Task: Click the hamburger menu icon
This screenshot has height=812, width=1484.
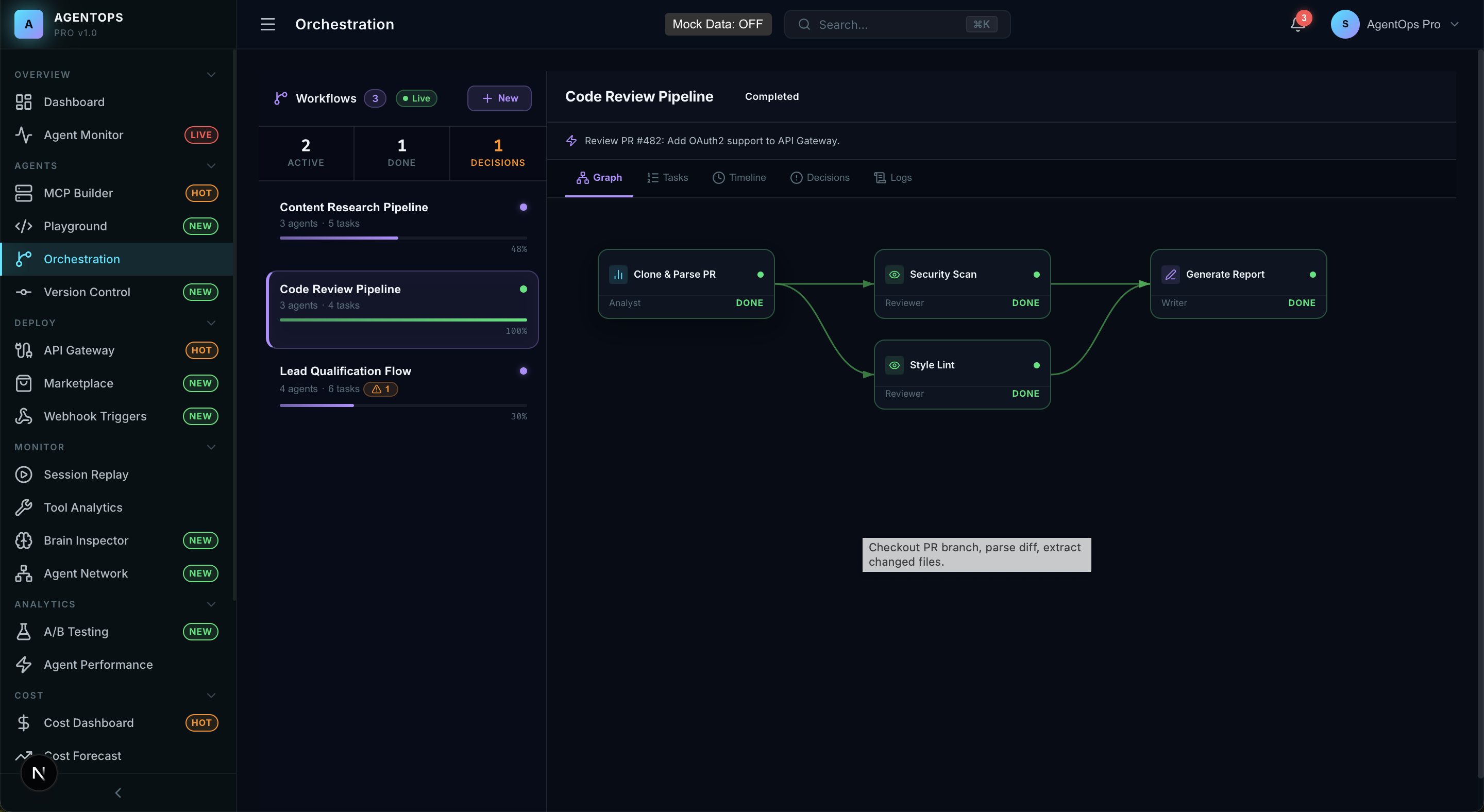Action: pyautogui.click(x=268, y=24)
